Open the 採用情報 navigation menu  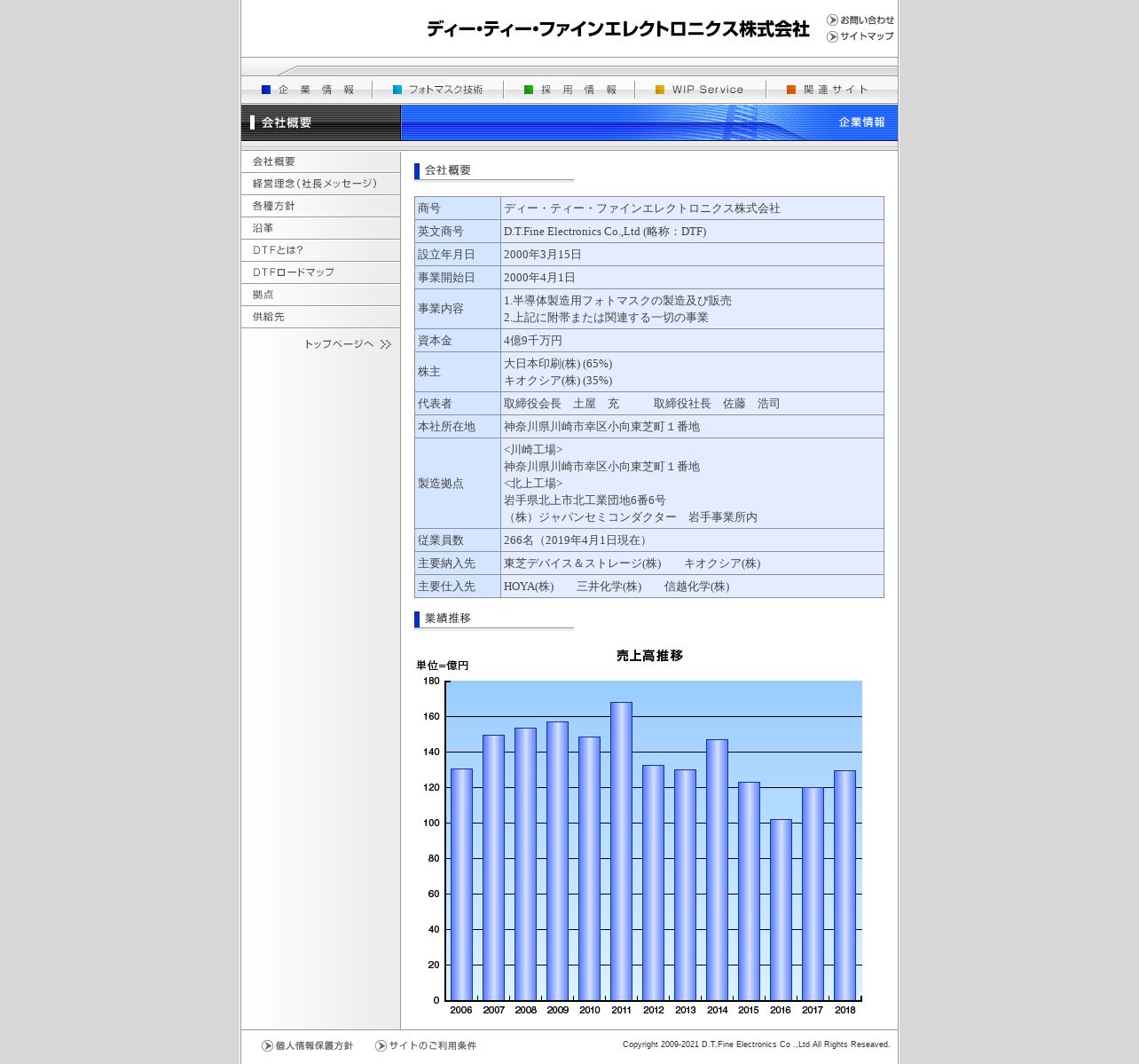coord(569,90)
